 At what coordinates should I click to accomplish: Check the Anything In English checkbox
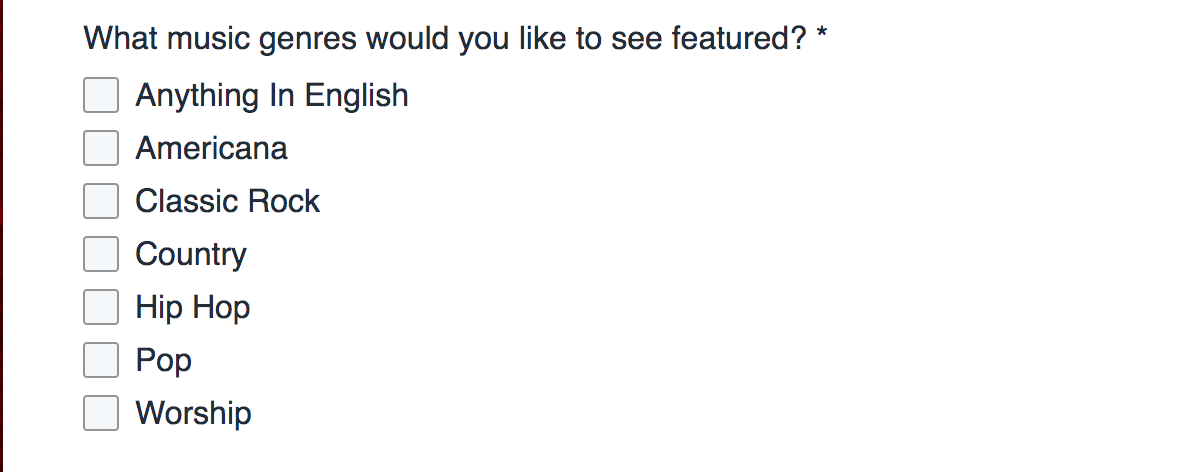[101, 96]
